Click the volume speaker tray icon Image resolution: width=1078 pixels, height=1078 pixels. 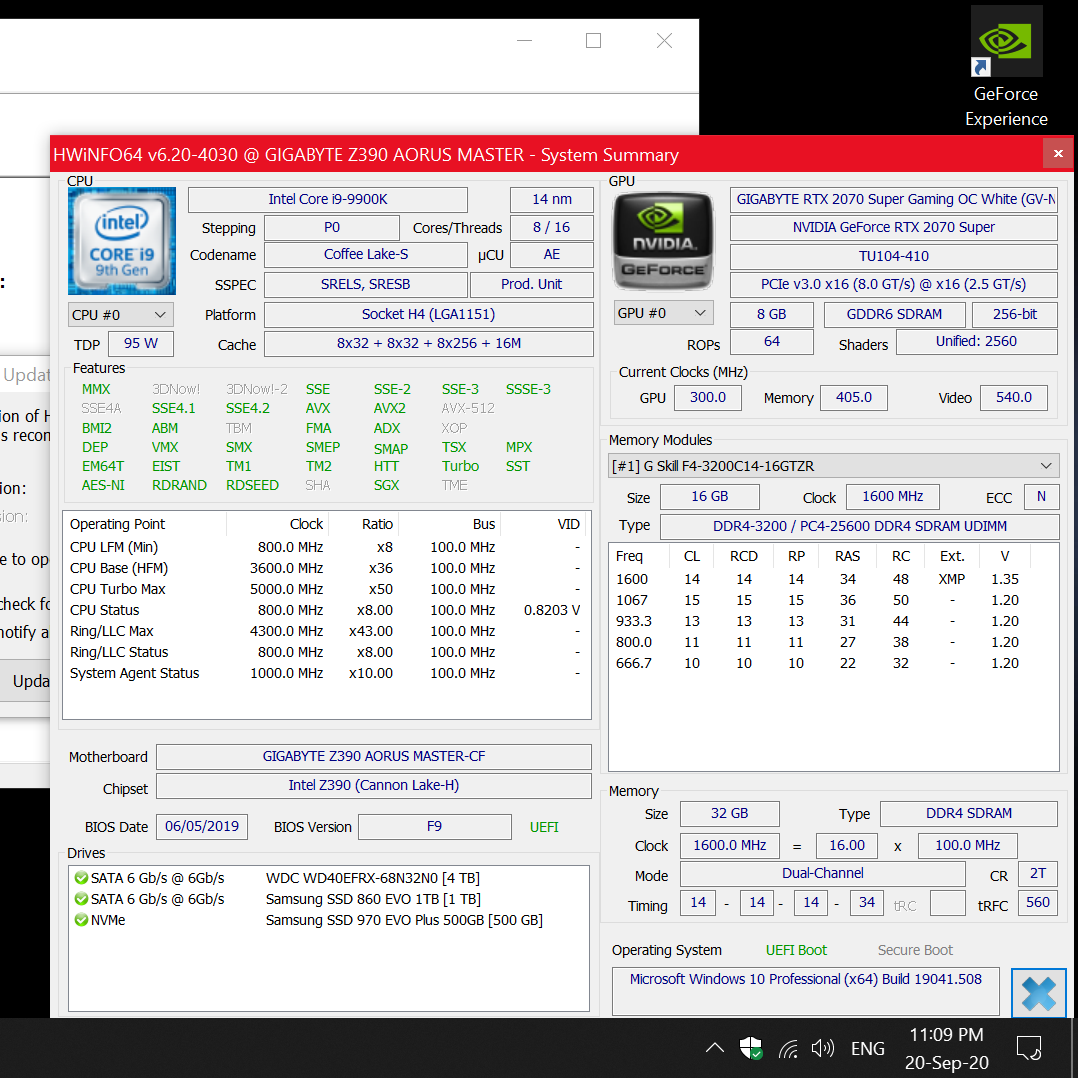(822, 1048)
